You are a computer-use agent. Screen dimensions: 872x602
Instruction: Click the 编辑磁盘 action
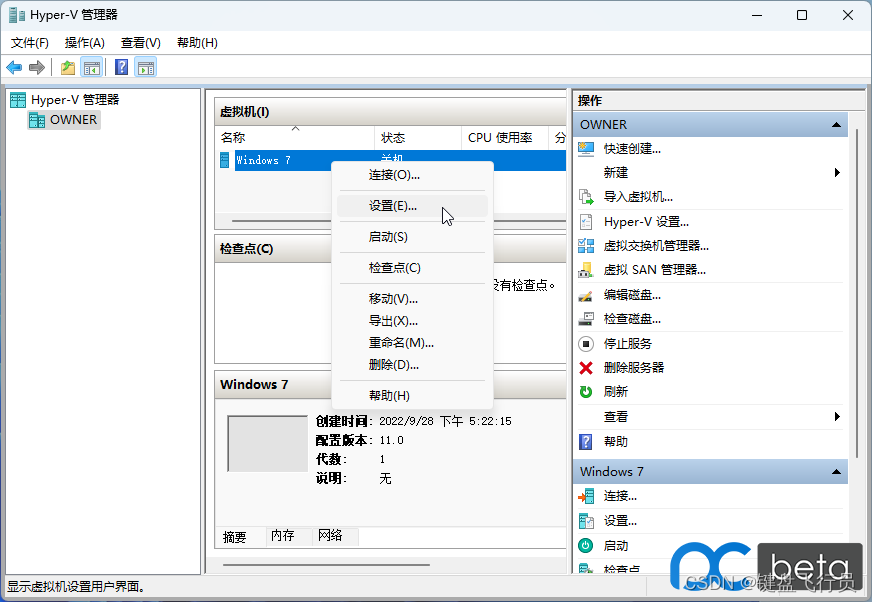(626, 294)
